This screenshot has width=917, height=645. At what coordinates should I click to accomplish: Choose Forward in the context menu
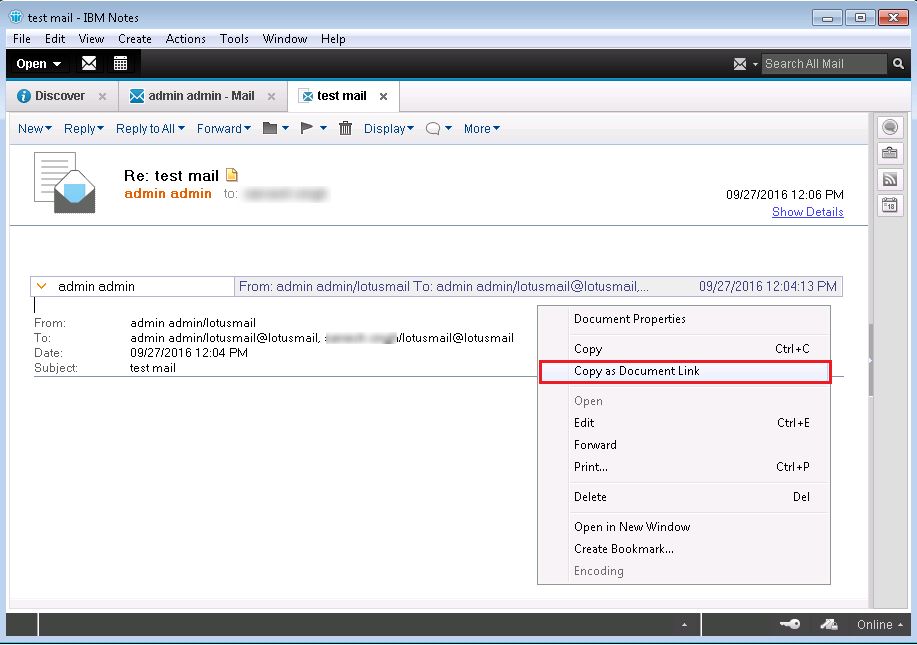(x=684, y=445)
